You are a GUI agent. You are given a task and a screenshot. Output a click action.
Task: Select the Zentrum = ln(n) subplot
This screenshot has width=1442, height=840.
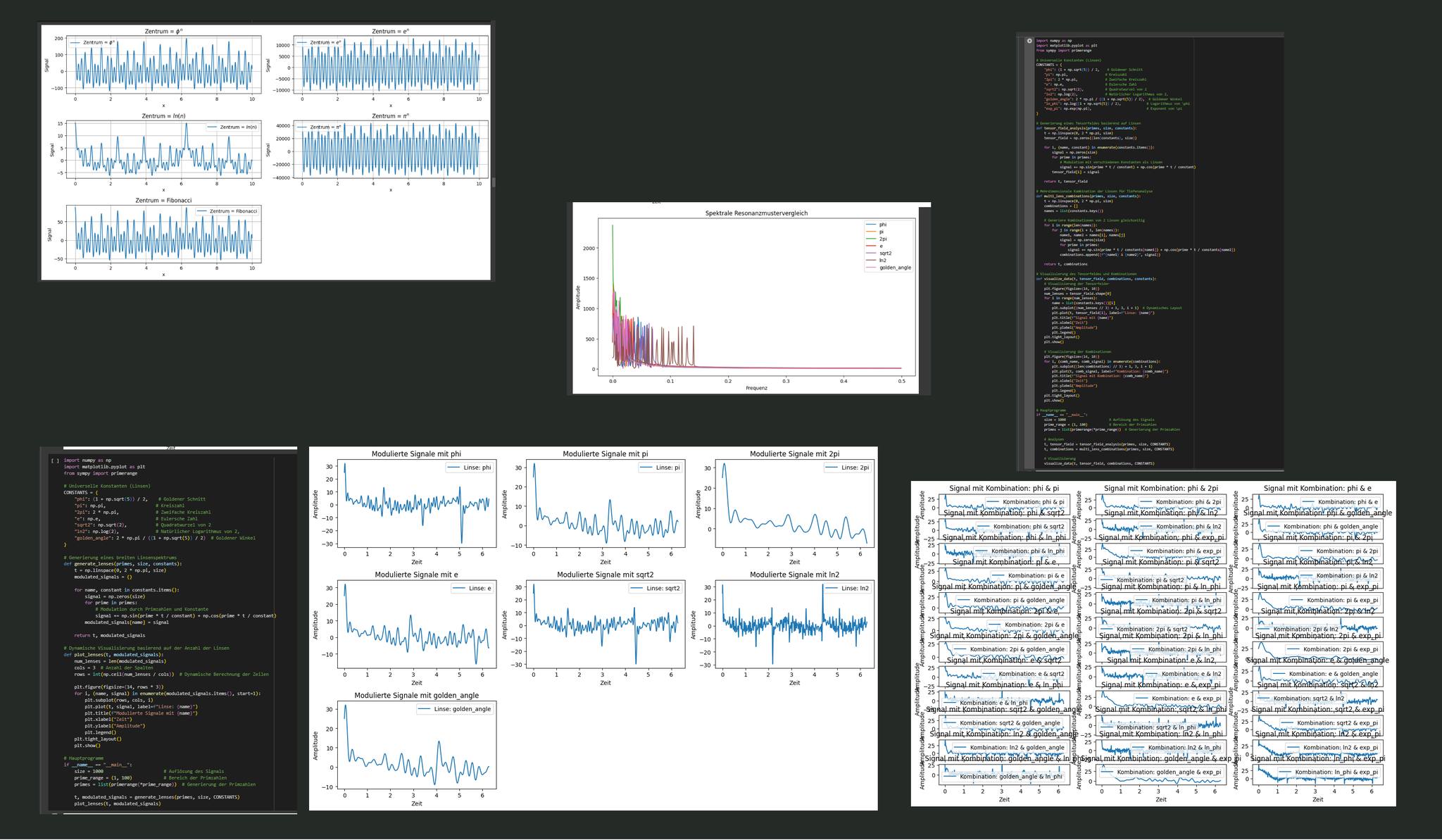(163, 149)
